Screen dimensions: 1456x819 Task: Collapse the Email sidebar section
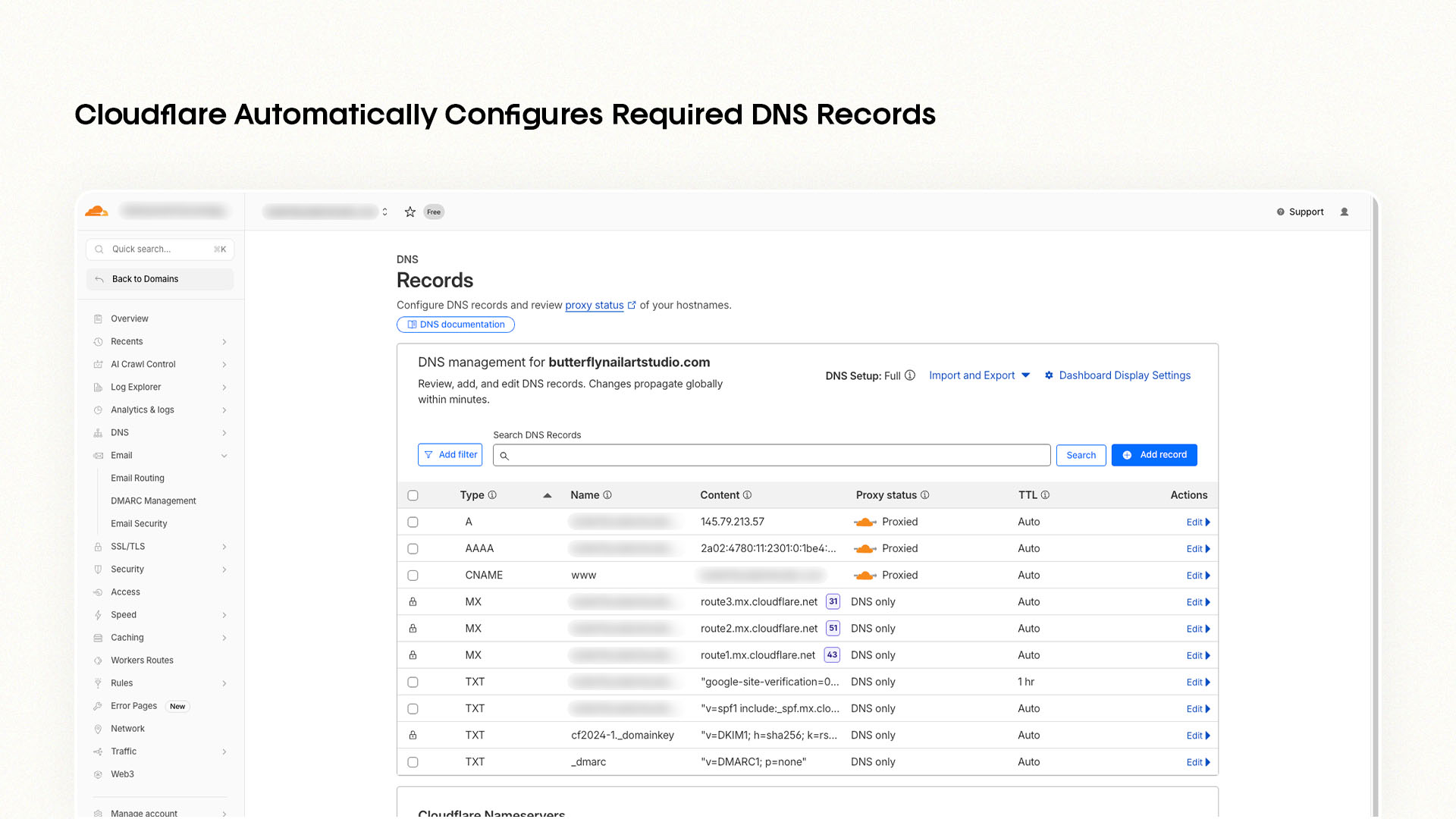[224, 456]
